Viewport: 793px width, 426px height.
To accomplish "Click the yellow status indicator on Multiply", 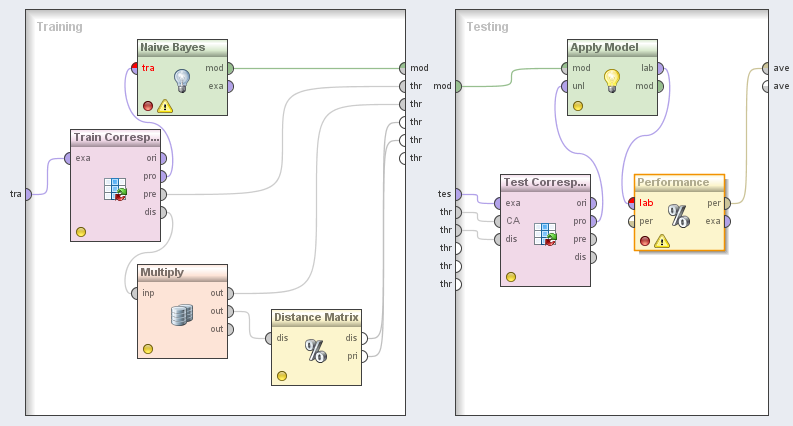I will [148, 349].
